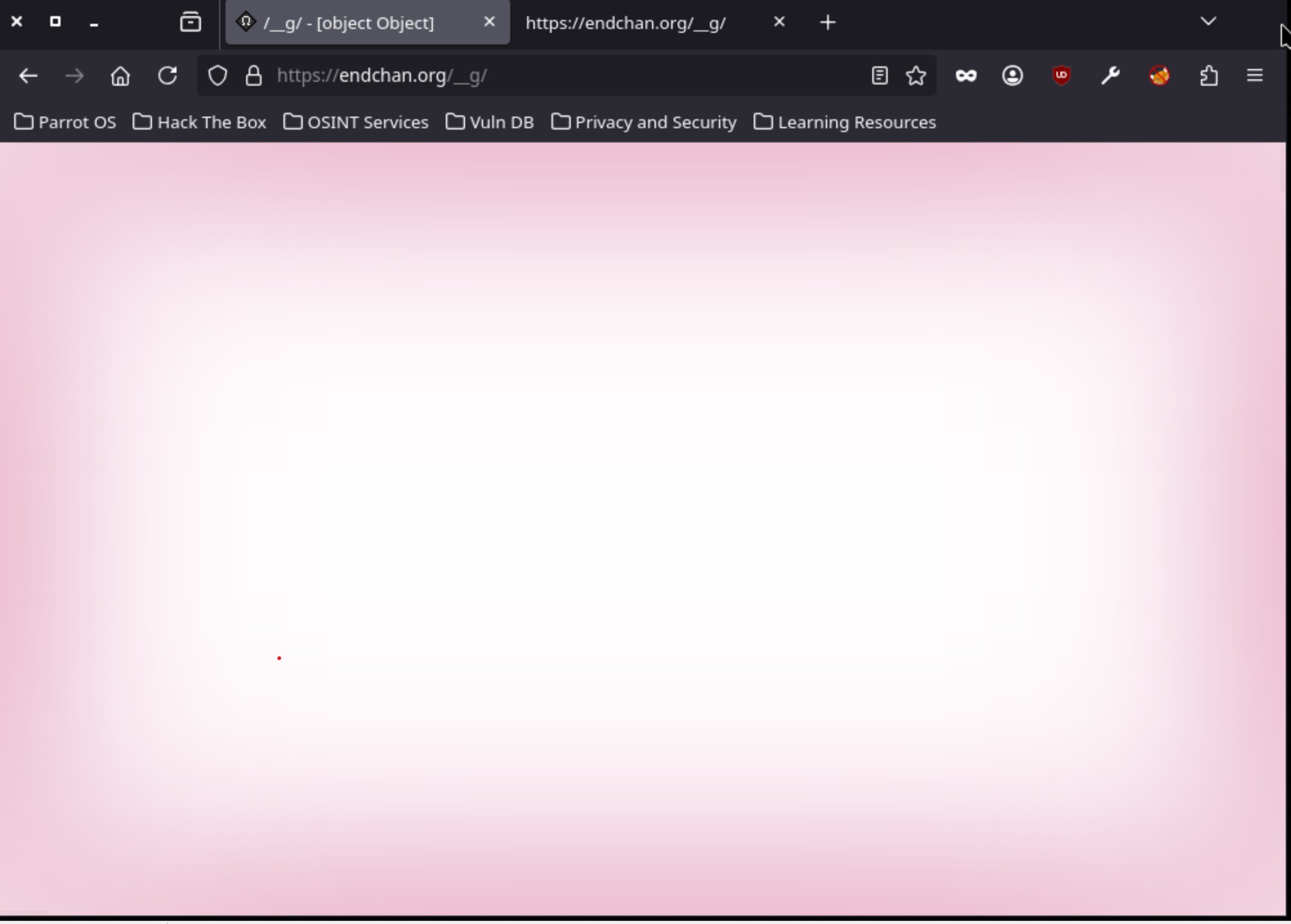This screenshot has height=924, width=1291.
Task: Click the reload page button
Action: click(167, 76)
